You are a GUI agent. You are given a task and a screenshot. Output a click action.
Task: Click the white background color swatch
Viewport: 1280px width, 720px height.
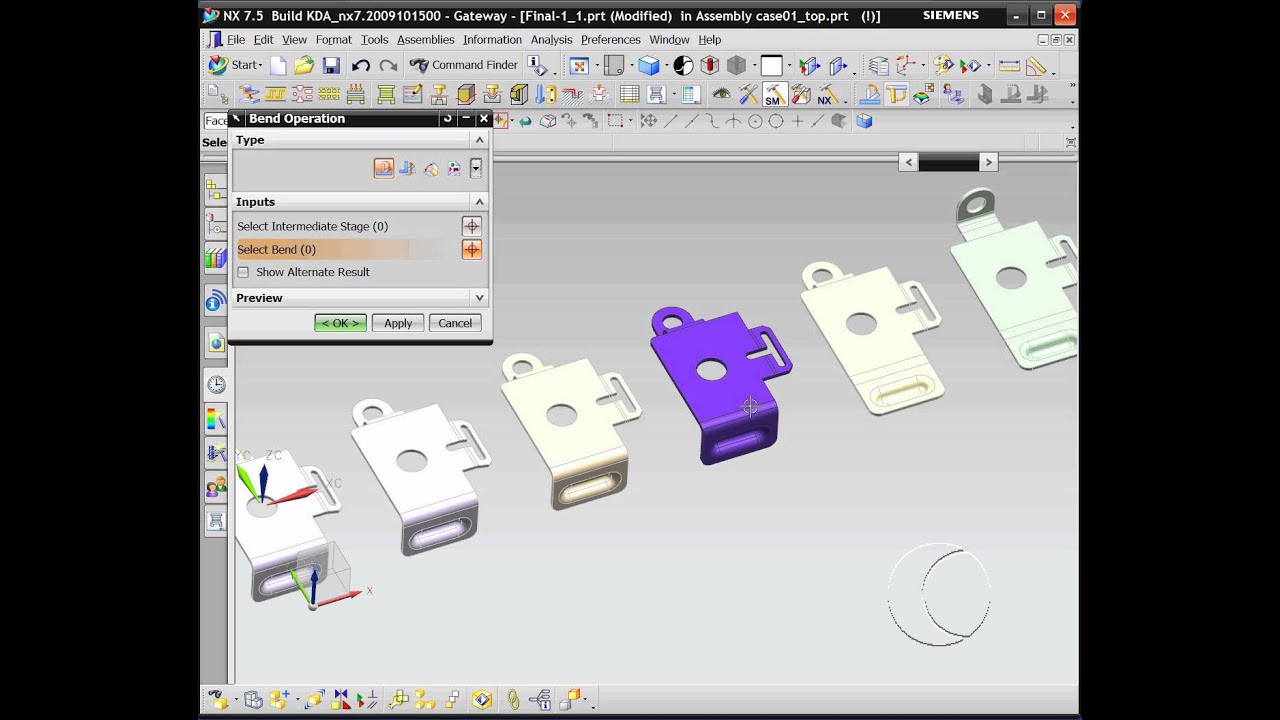point(772,66)
